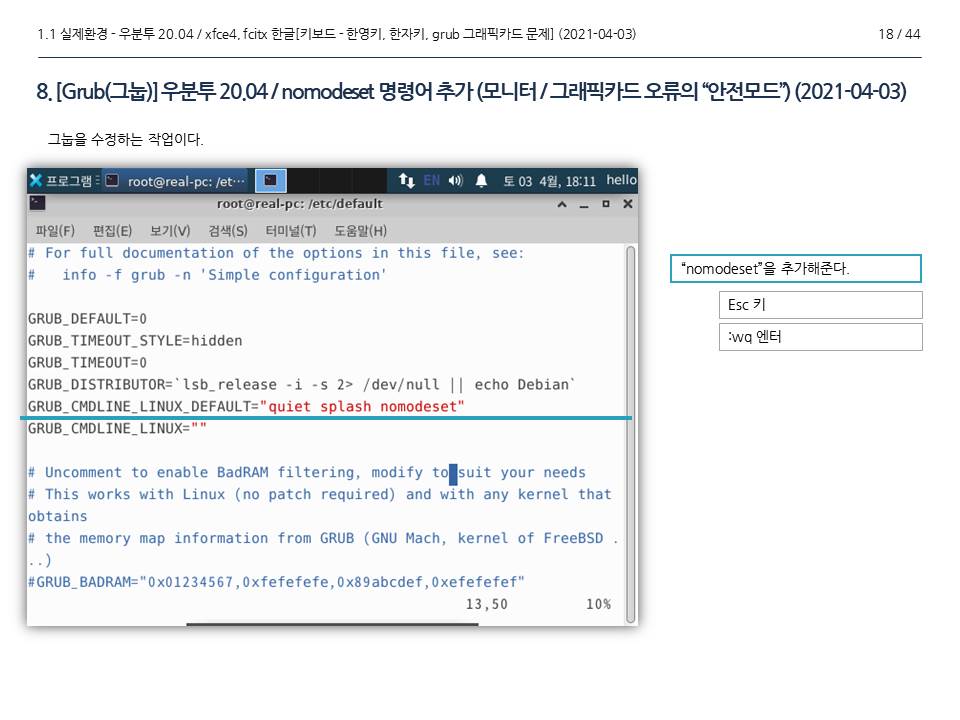The image size is (960, 720).
Task: Click the 10% file position indicator
Action: tap(598, 604)
